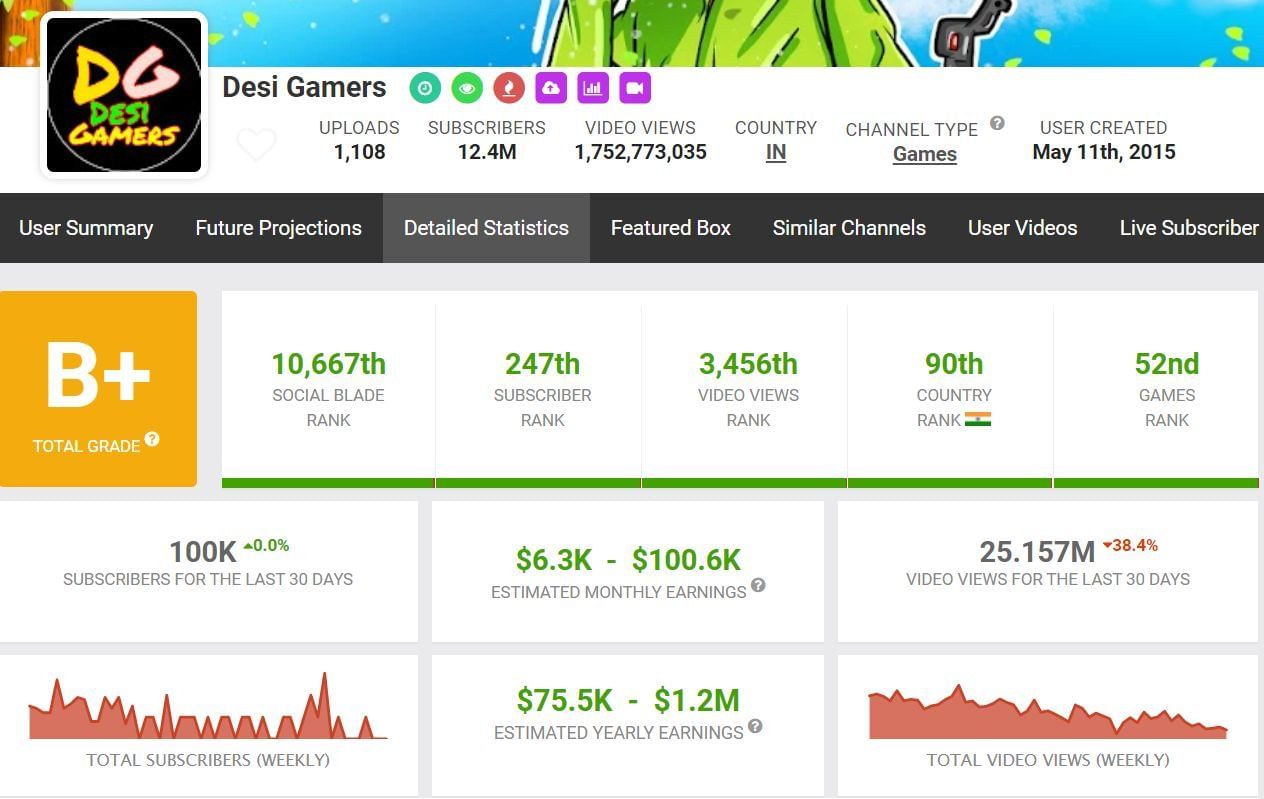Click the purple video camera badge icon
Screen dimensions: 1264x799
(634, 88)
